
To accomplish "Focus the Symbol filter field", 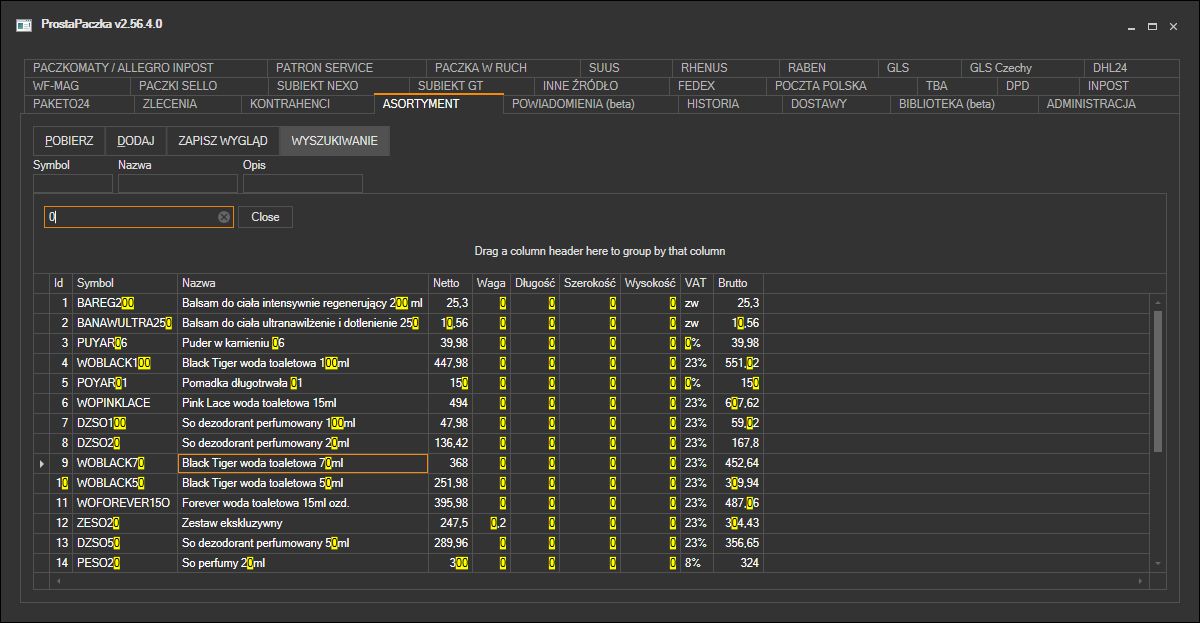I will pos(73,183).
